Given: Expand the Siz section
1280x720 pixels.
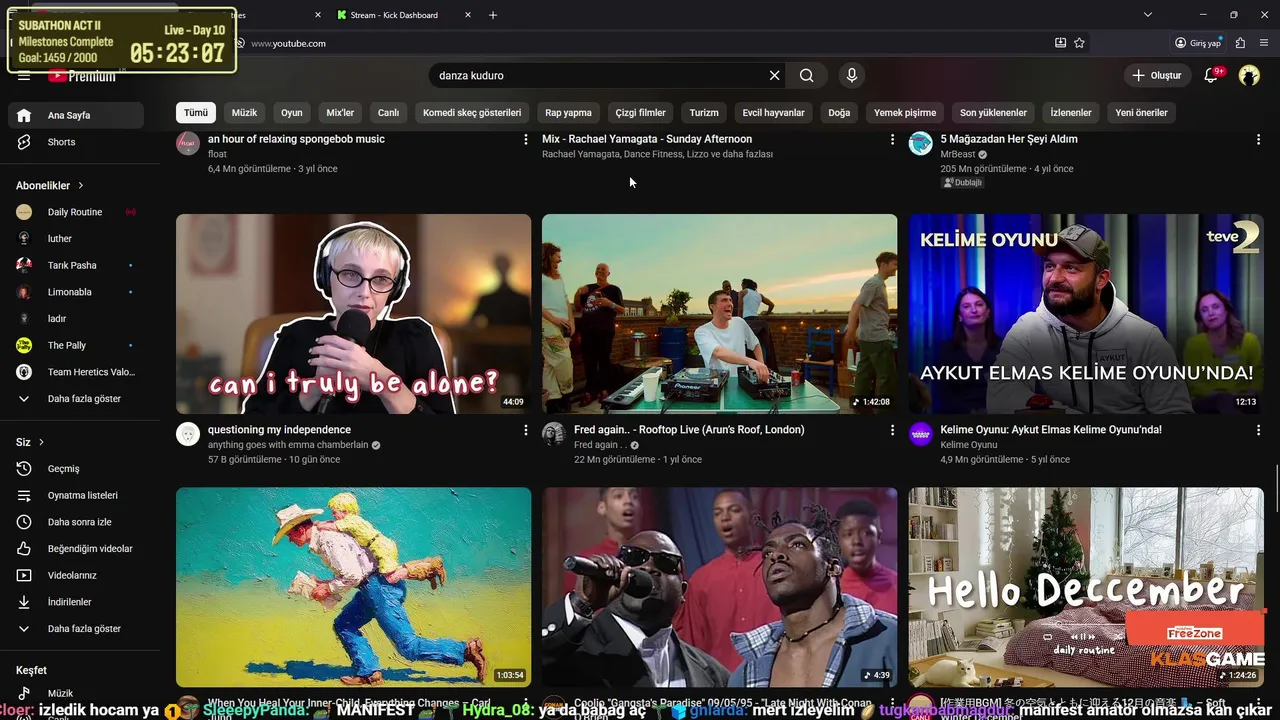Looking at the screenshot, I should (30, 442).
